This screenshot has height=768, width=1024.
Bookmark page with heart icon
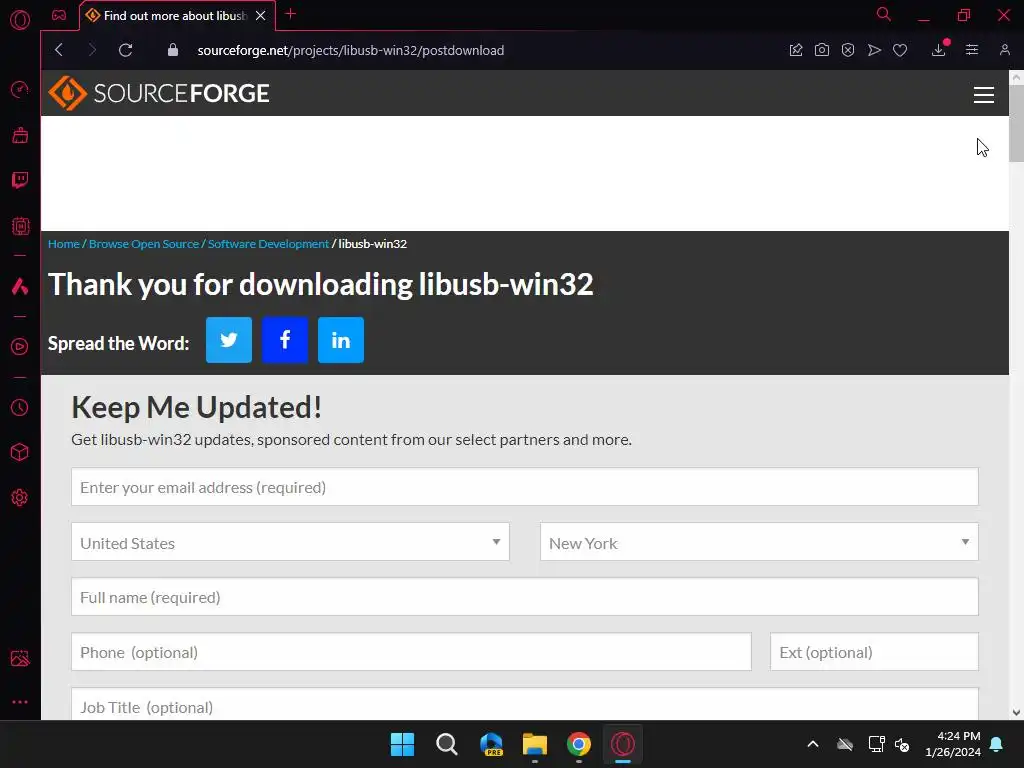pyautogui.click(x=900, y=50)
